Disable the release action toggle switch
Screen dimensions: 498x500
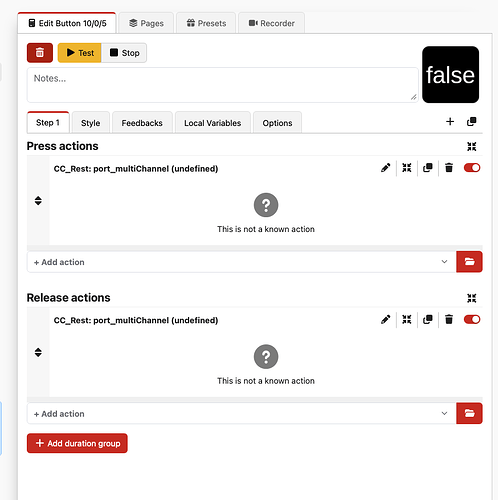point(472,319)
